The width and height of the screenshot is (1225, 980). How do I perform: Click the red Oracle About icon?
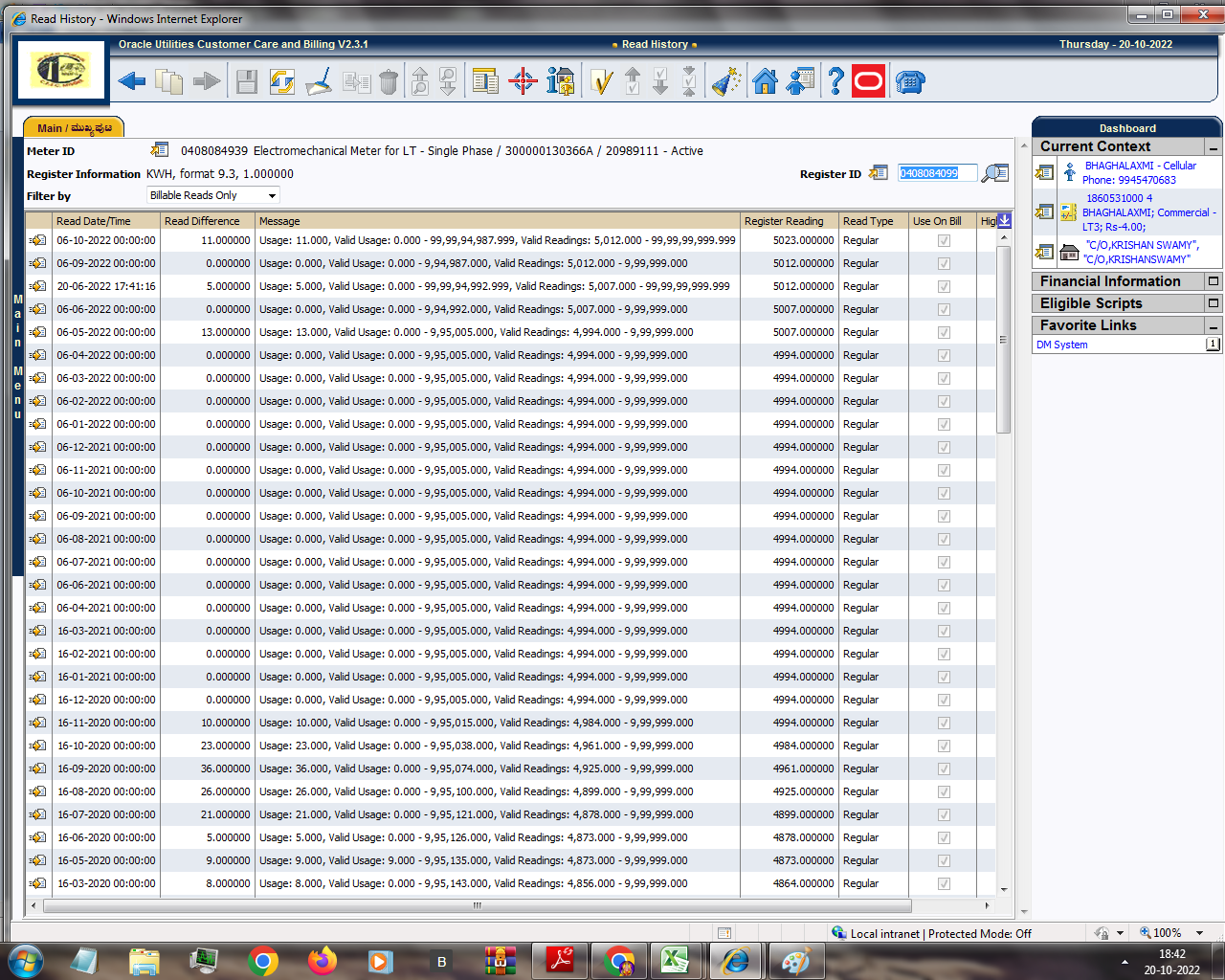tap(869, 82)
